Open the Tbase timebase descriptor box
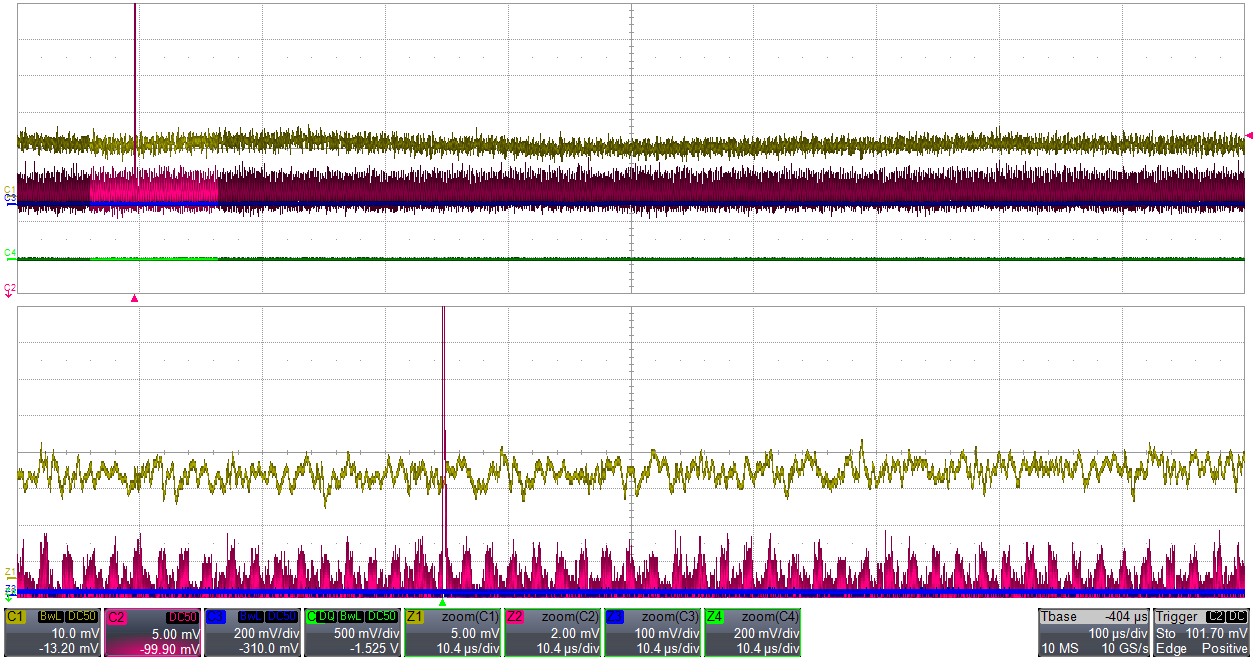 (1094, 633)
